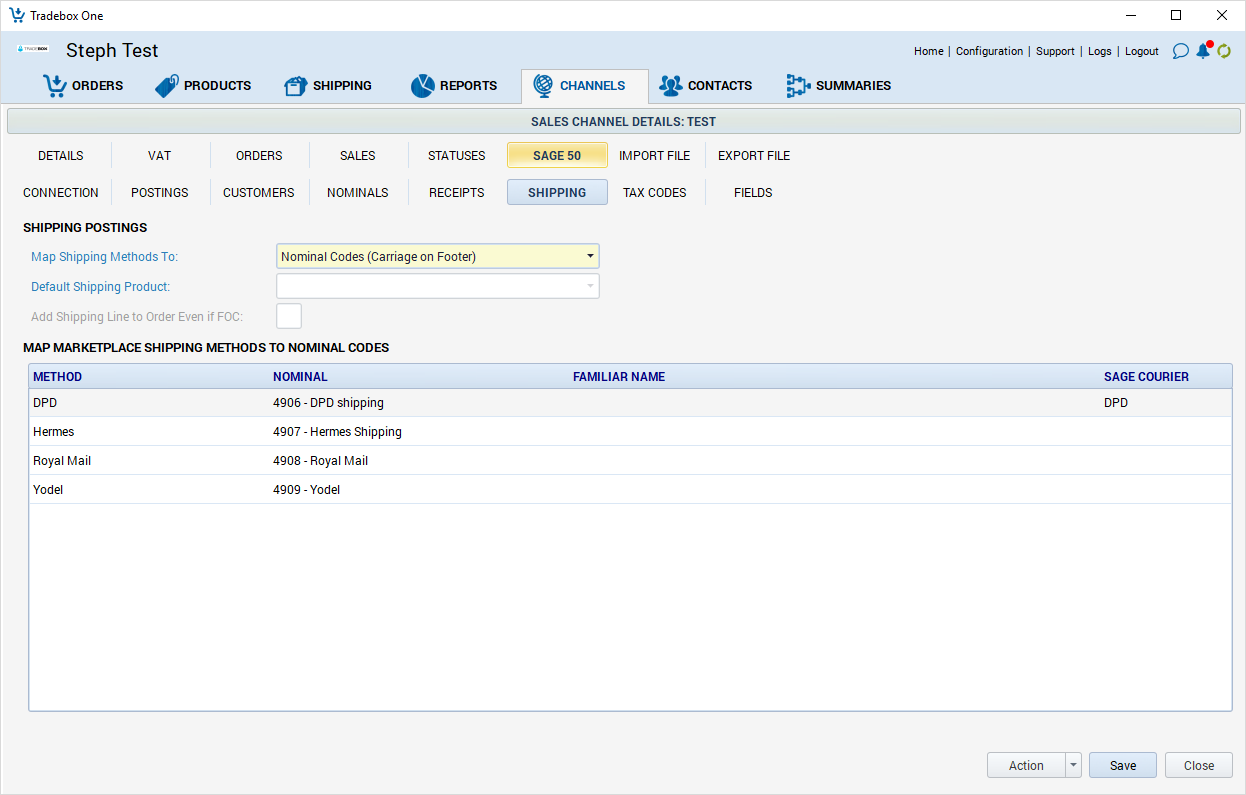Open the Nominals sub-tab
The height and width of the screenshot is (795, 1246).
click(x=357, y=193)
